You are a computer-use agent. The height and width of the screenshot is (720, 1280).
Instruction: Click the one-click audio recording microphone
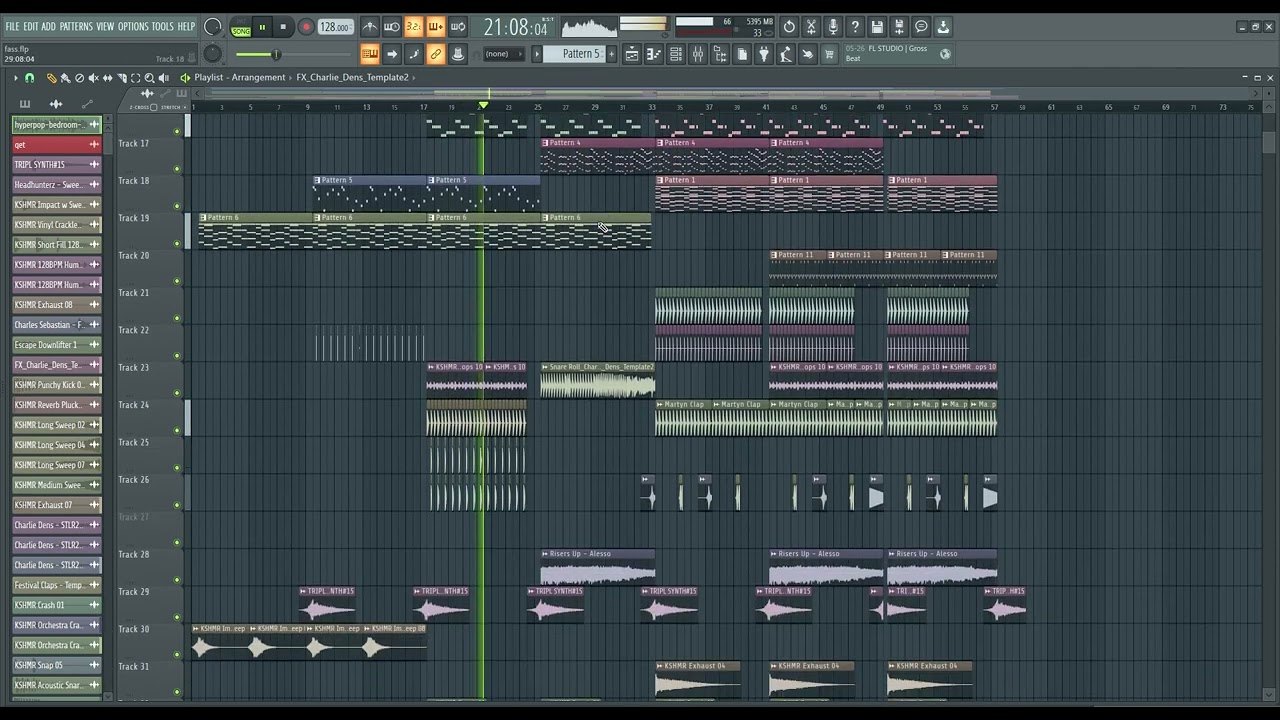(833, 27)
